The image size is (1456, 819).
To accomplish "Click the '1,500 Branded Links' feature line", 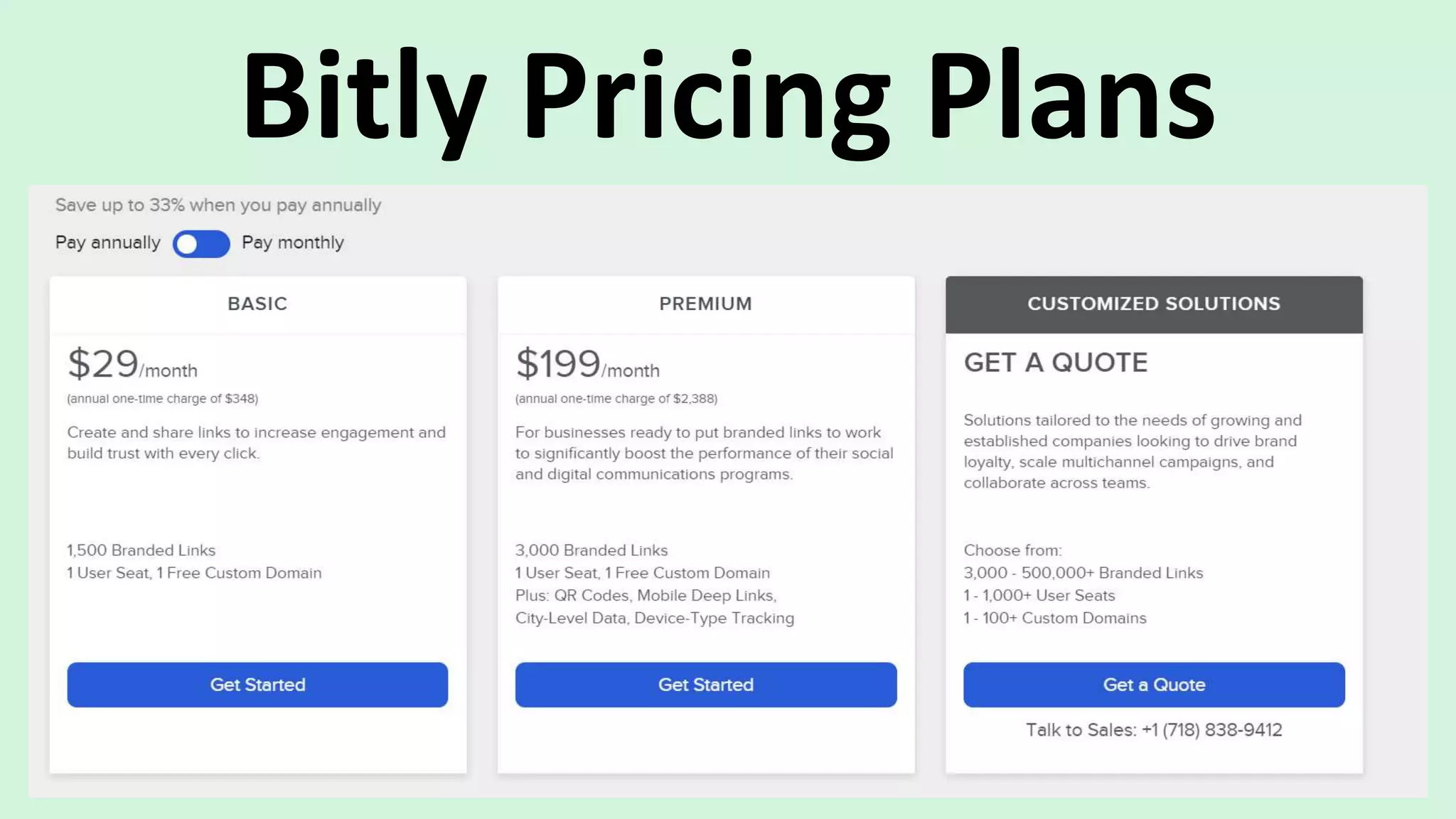I will point(141,550).
